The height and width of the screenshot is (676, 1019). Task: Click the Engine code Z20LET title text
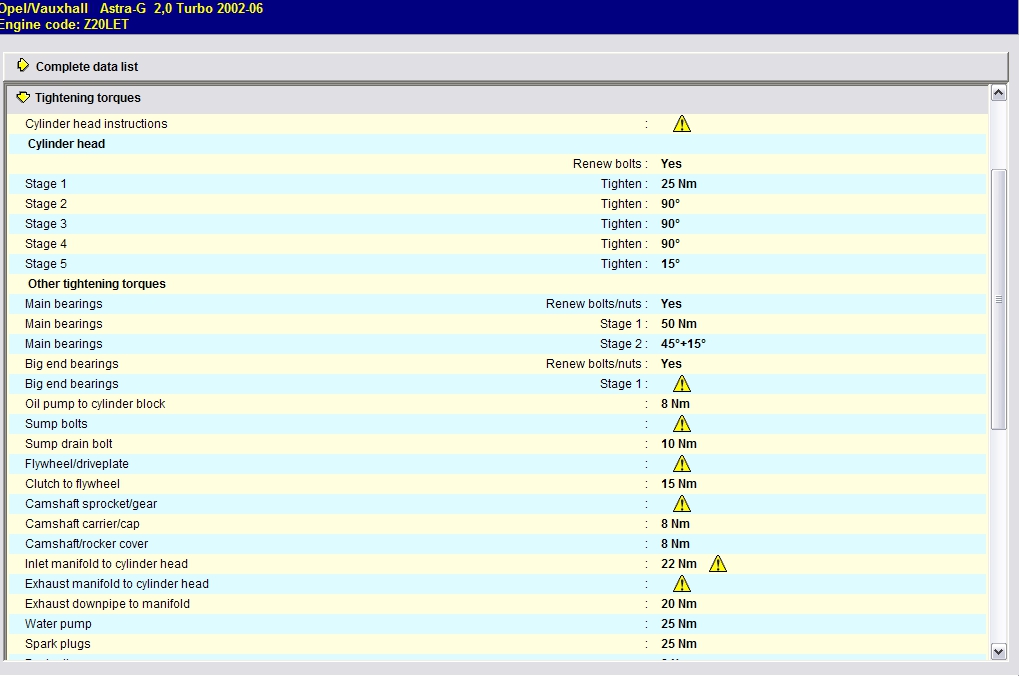(64, 25)
